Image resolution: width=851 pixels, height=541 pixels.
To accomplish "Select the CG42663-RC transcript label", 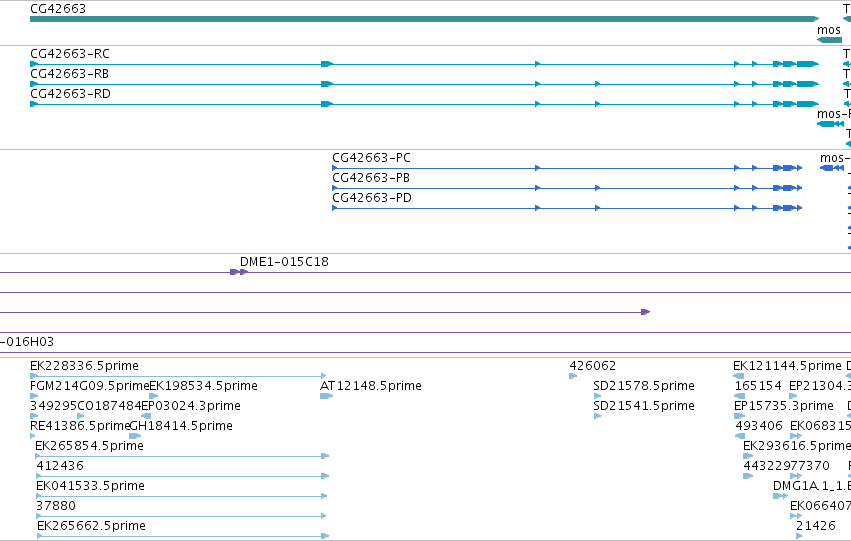I will point(70,54).
